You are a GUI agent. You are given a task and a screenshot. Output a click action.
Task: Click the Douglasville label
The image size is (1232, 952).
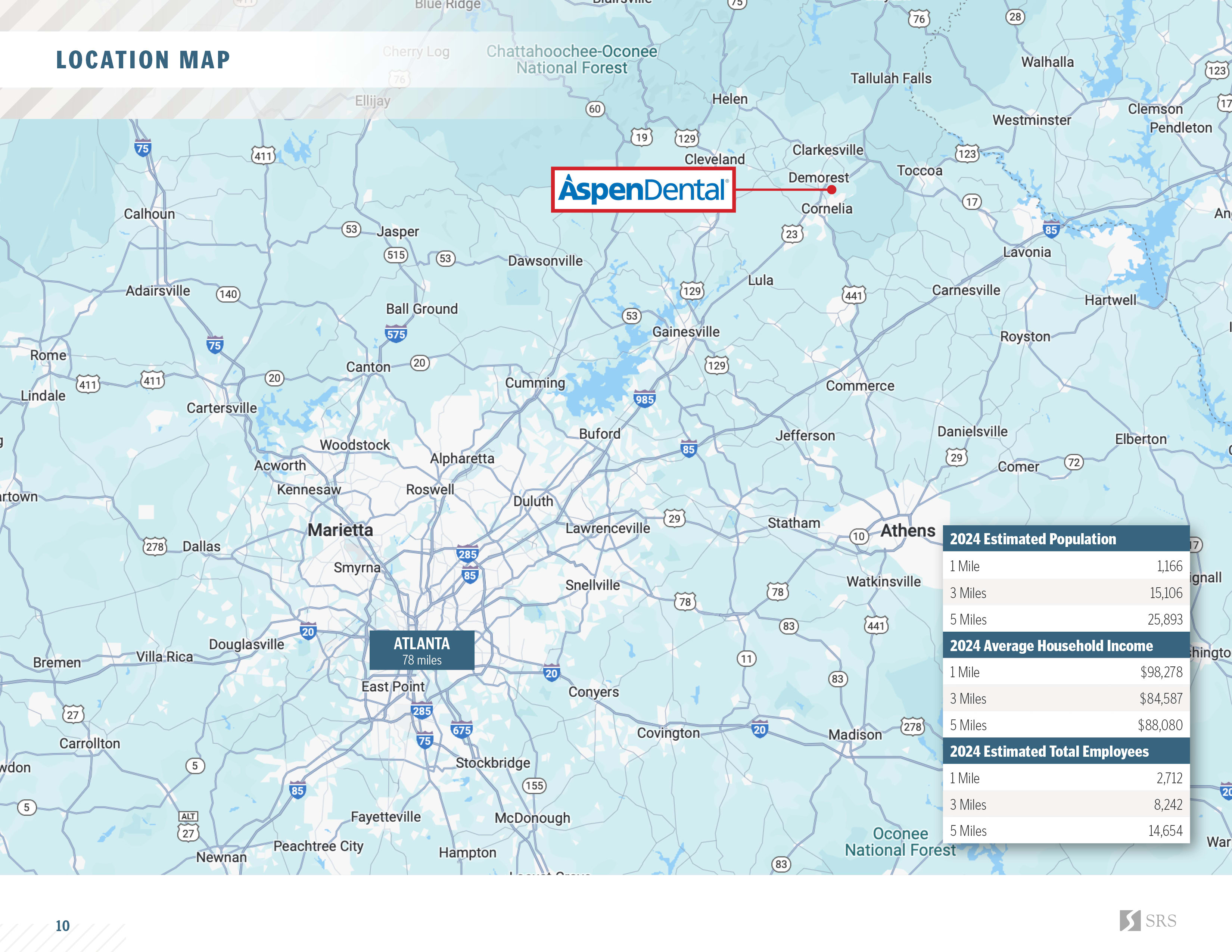point(246,644)
